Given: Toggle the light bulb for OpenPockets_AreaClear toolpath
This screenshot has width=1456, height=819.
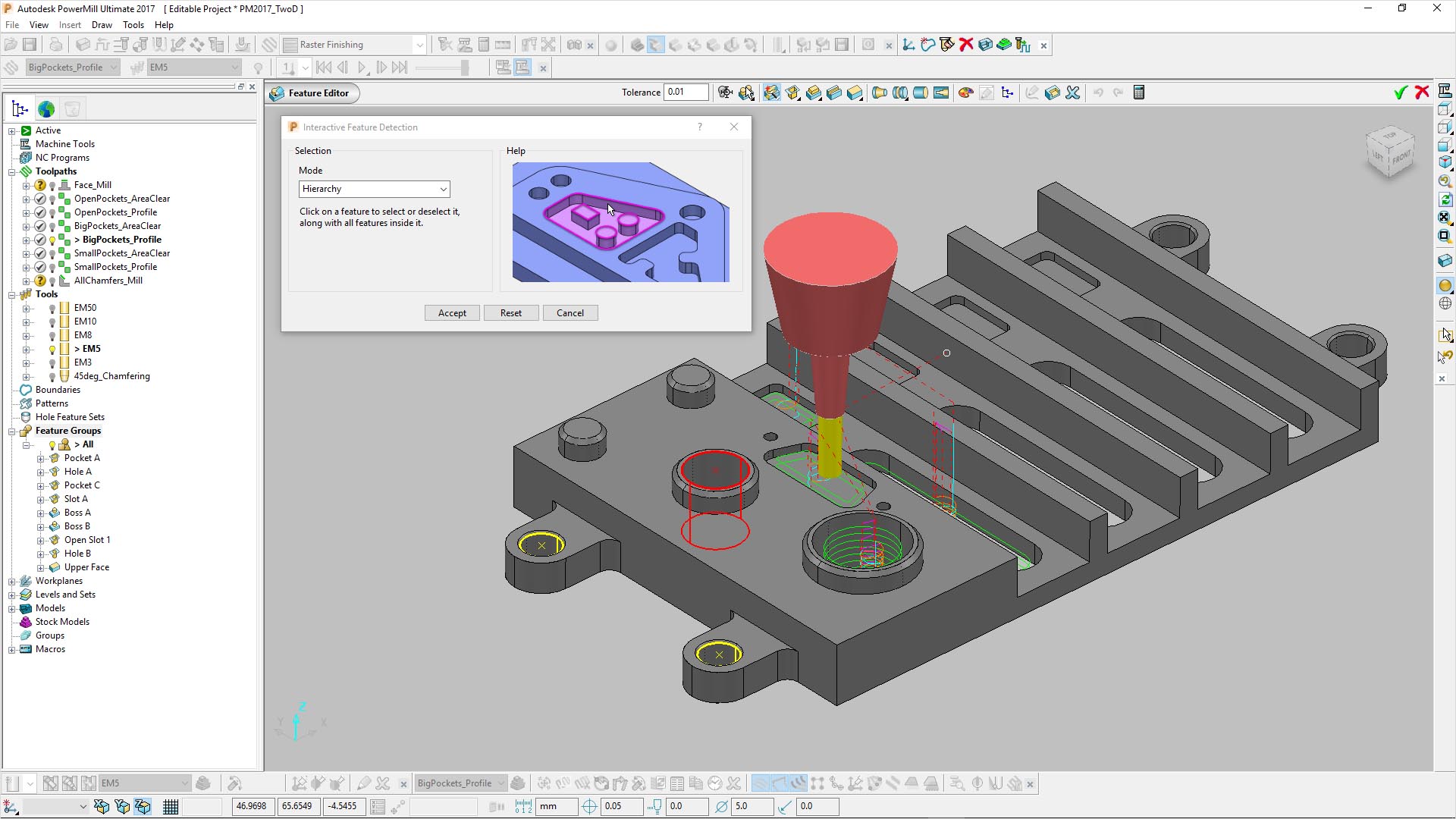Looking at the screenshot, I should (x=52, y=199).
